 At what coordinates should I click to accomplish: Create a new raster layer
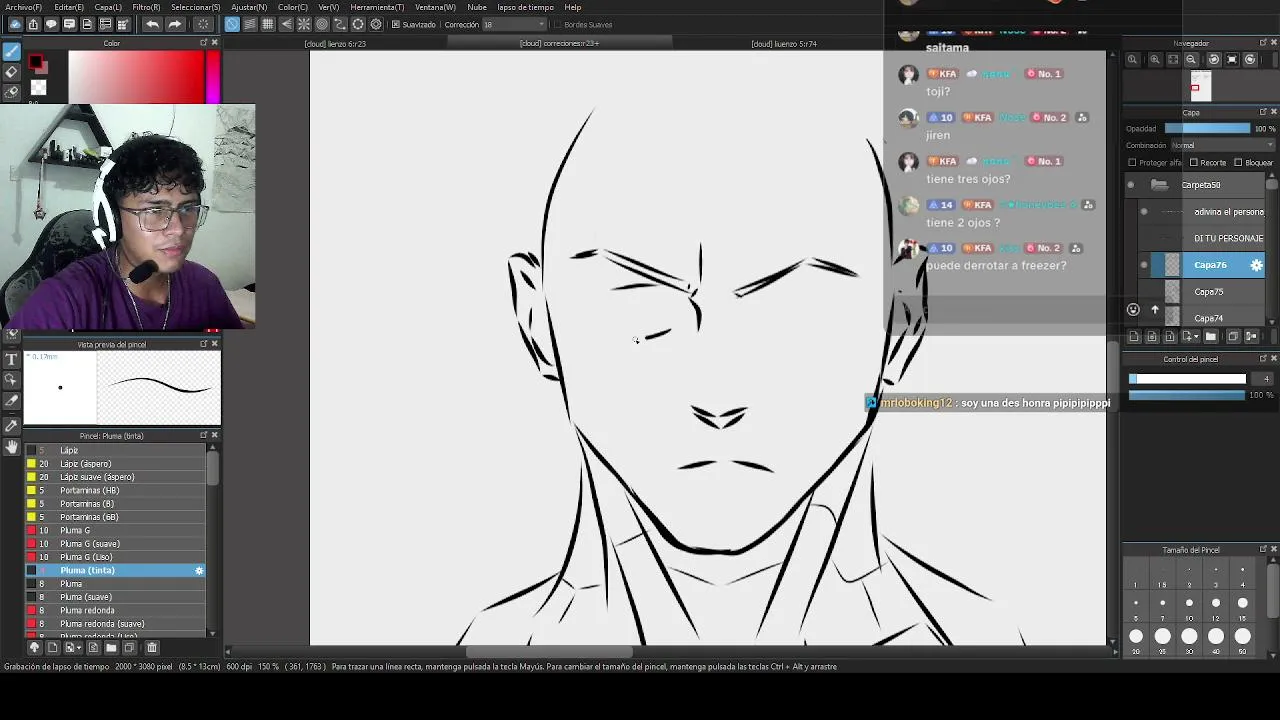[x=1133, y=337]
